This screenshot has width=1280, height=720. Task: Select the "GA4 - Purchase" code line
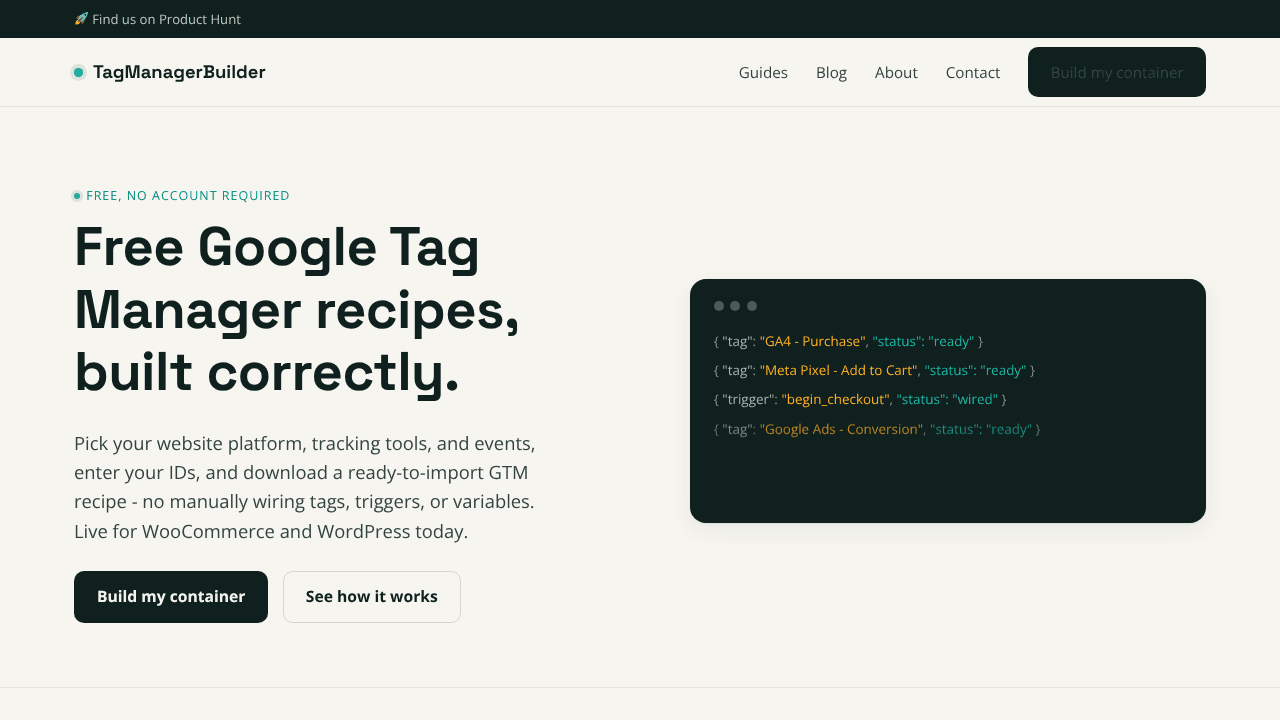coord(848,341)
